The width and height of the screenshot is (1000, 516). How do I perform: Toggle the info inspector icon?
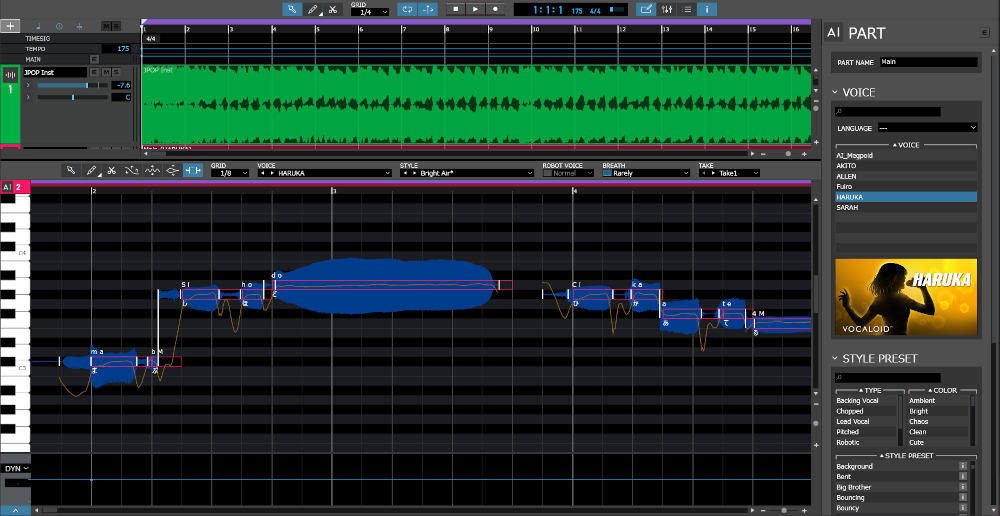click(x=707, y=10)
